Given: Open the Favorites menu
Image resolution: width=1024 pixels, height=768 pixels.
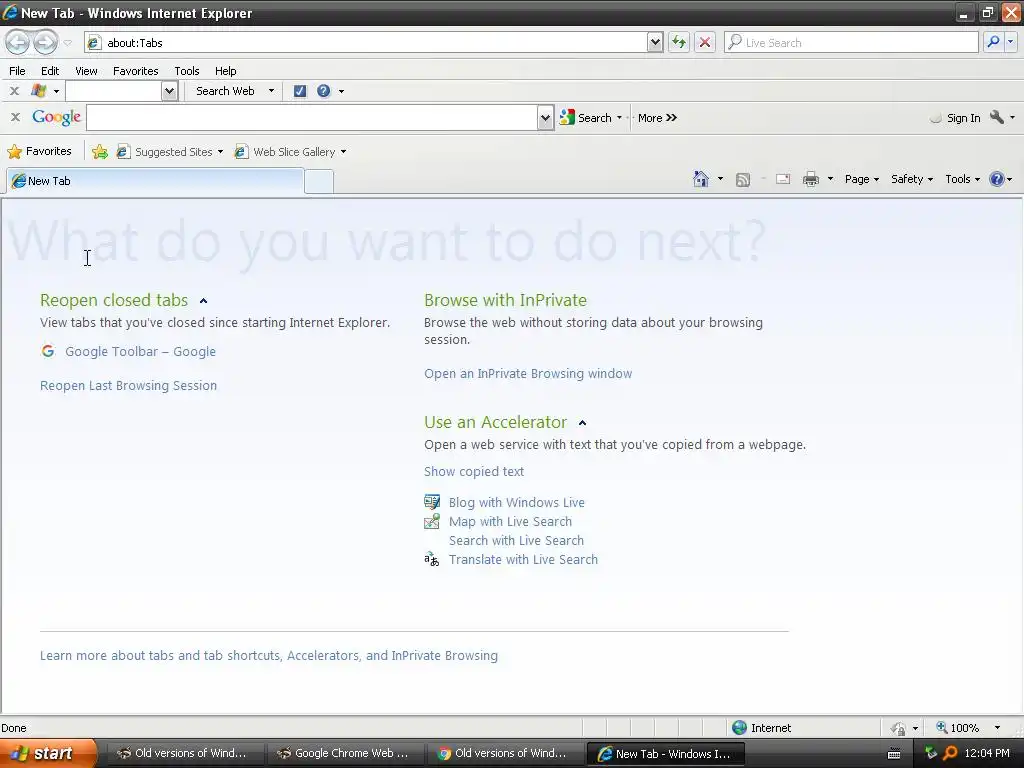Looking at the screenshot, I should (x=136, y=71).
